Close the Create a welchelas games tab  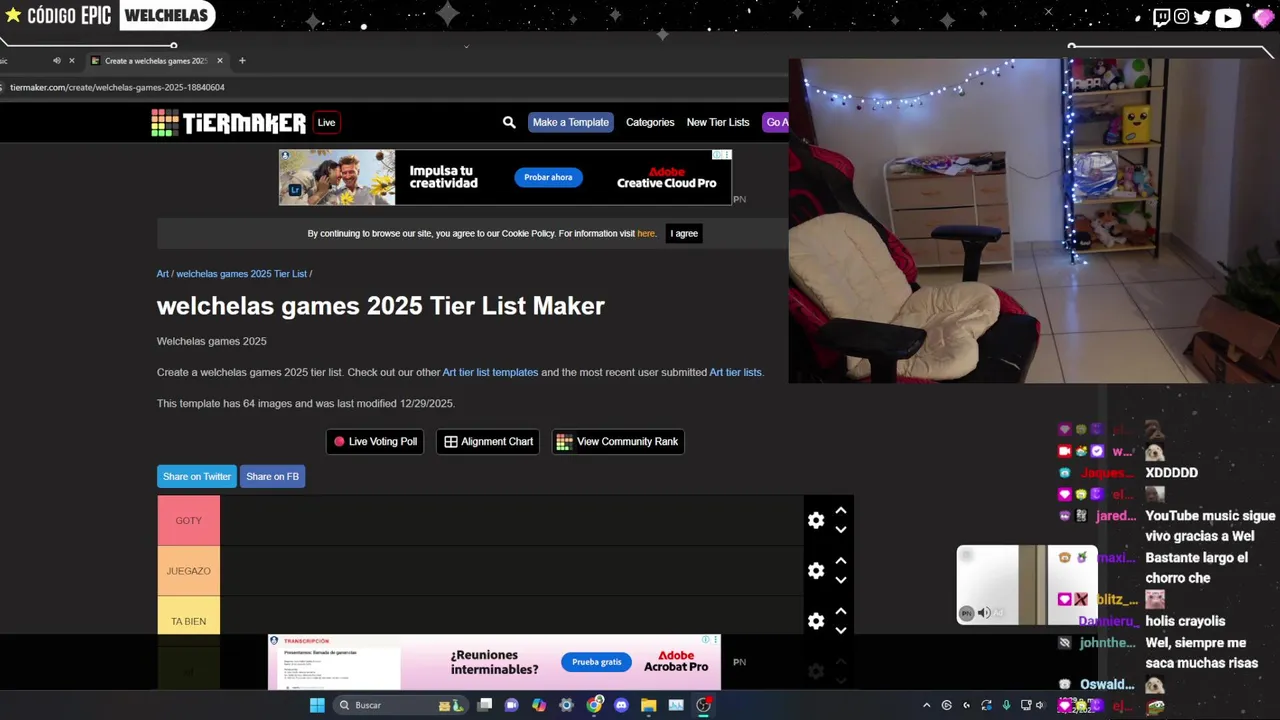[220, 60]
